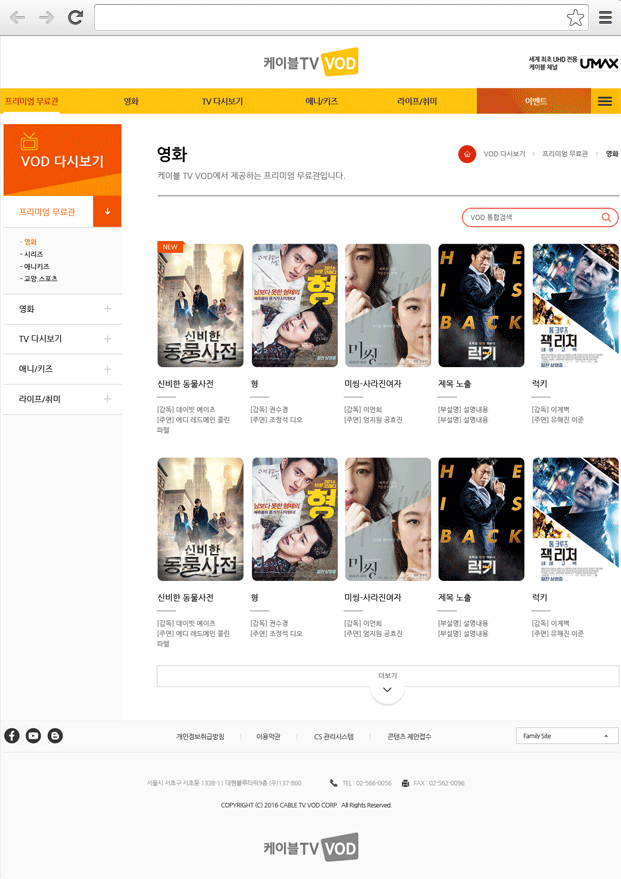This screenshot has width=621, height=879.
Task: Bookmark page with the star icon
Action: [575, 18]
